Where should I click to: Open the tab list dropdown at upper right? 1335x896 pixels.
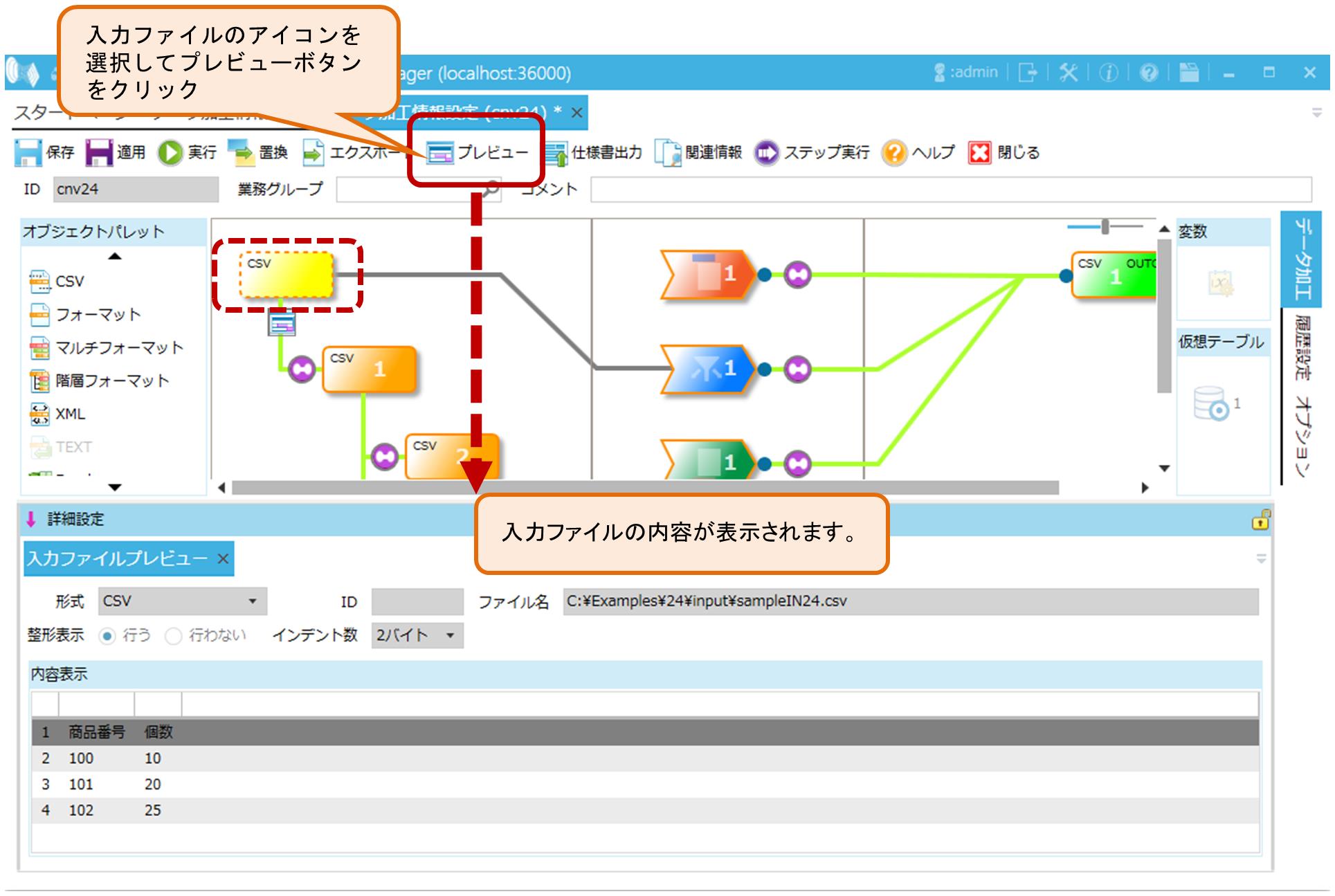(1316, 112)
